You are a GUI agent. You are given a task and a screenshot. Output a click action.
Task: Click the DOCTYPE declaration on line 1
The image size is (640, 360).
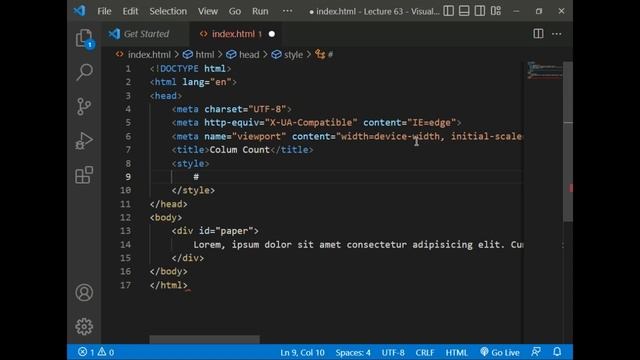click(x=190, y=69)
